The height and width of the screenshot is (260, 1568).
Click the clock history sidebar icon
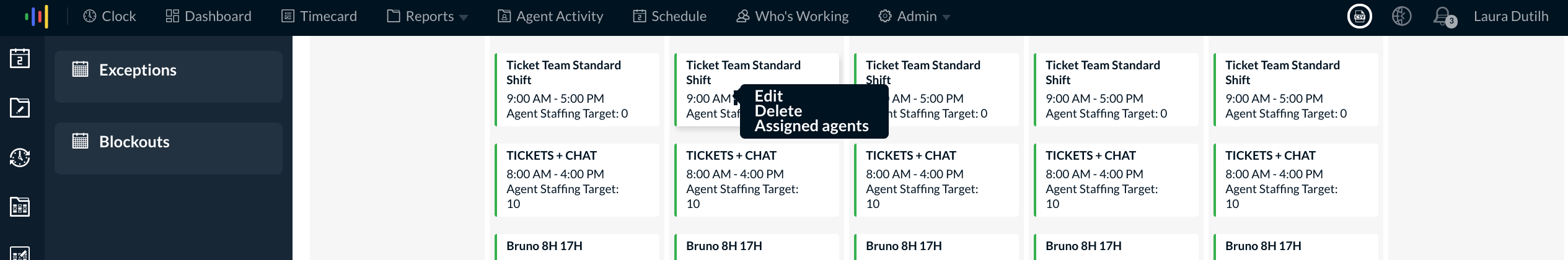(x=20, y=157)
